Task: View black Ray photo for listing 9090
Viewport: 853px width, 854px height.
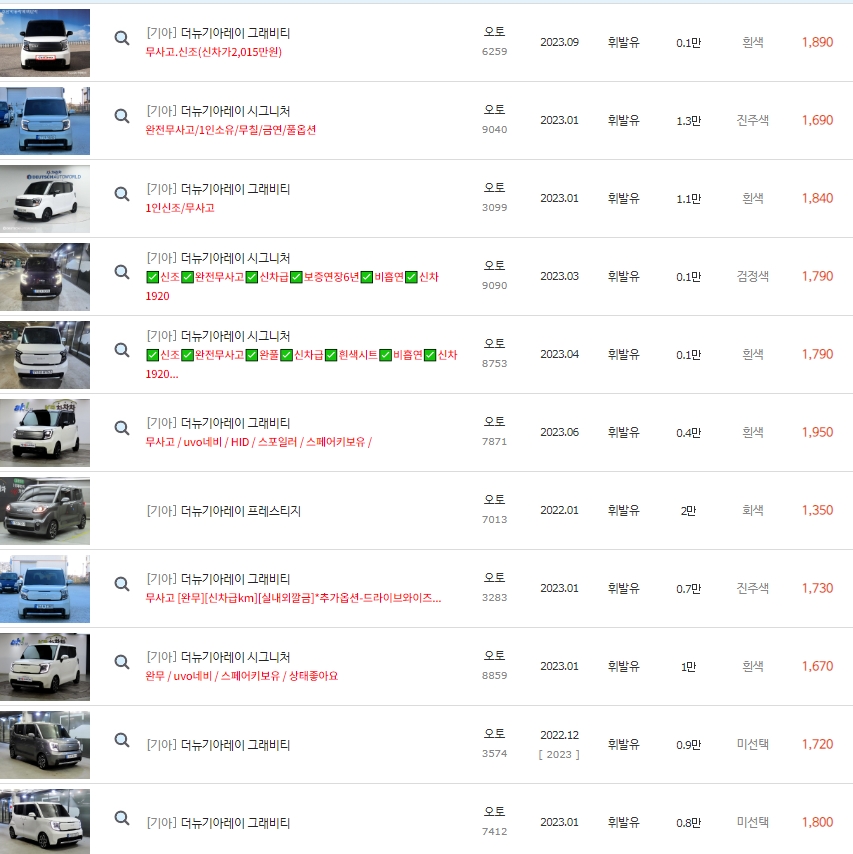Action: [x=45, y=276]
